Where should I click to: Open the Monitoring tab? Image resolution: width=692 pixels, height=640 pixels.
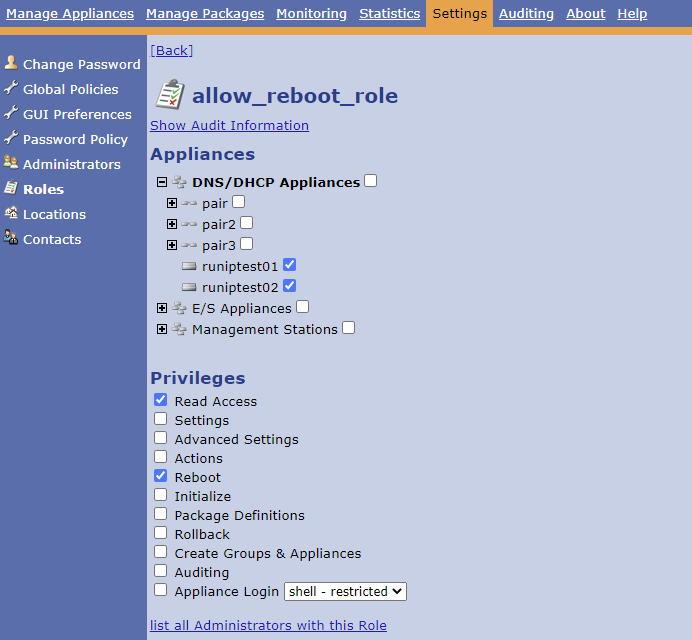(311, 13)
